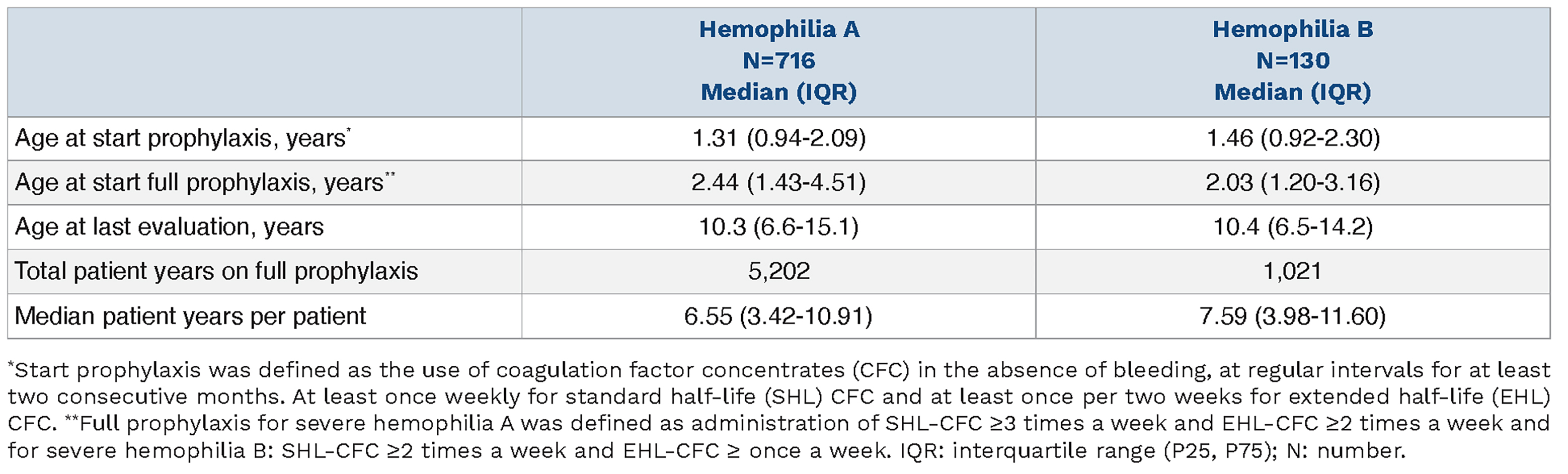Click the N=716 text in the header
Image resolution: width=1568 pixels, height=474 pixels.
click(x=778, y=61)
